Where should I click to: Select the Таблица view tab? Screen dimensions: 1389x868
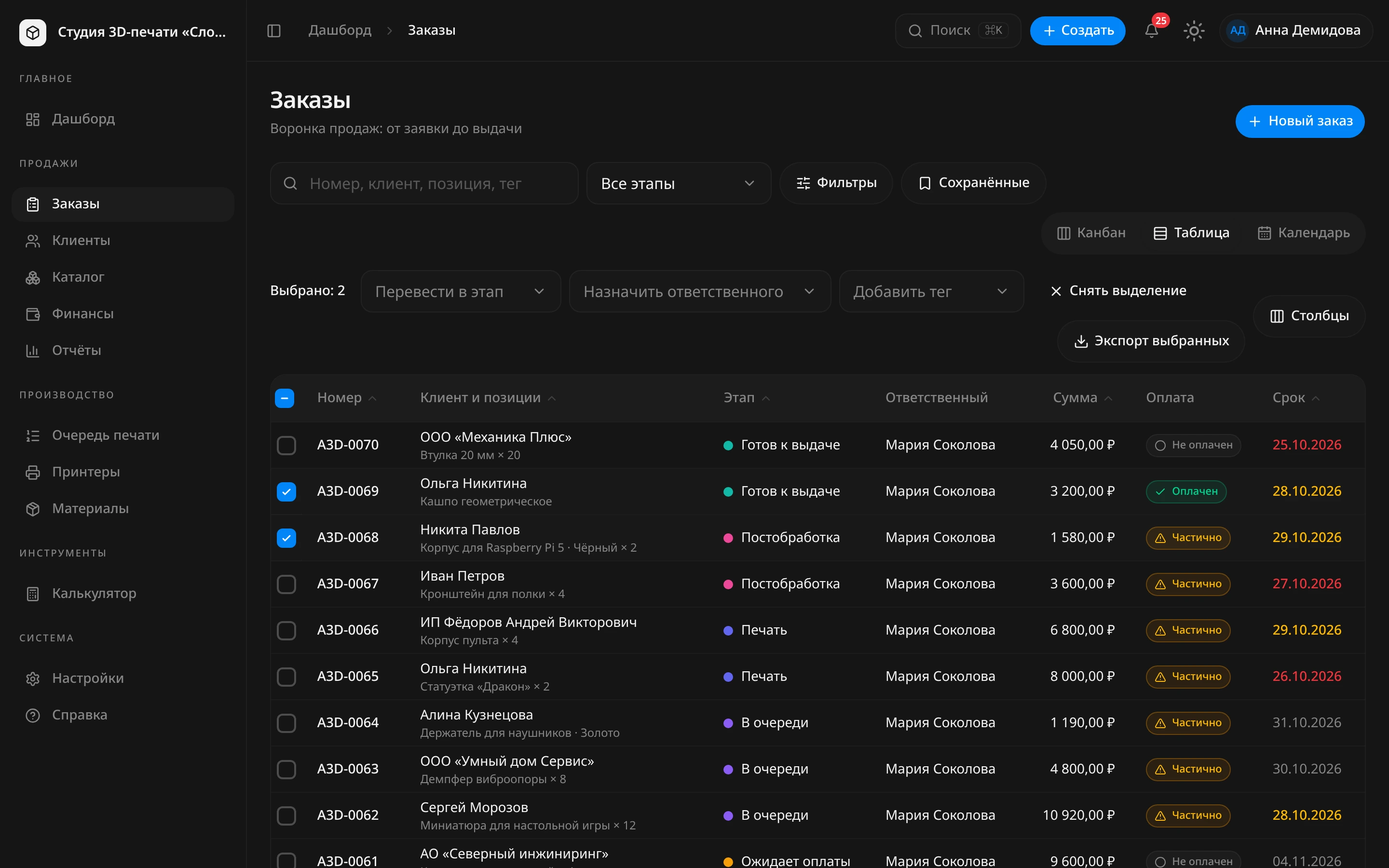(1192, 233)
